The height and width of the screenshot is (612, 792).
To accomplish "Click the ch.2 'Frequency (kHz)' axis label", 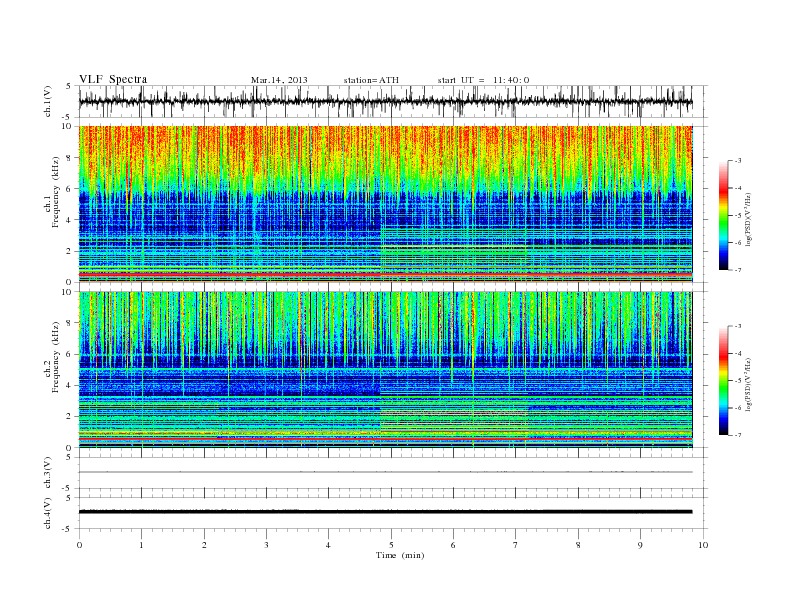I will coord(56,357).
